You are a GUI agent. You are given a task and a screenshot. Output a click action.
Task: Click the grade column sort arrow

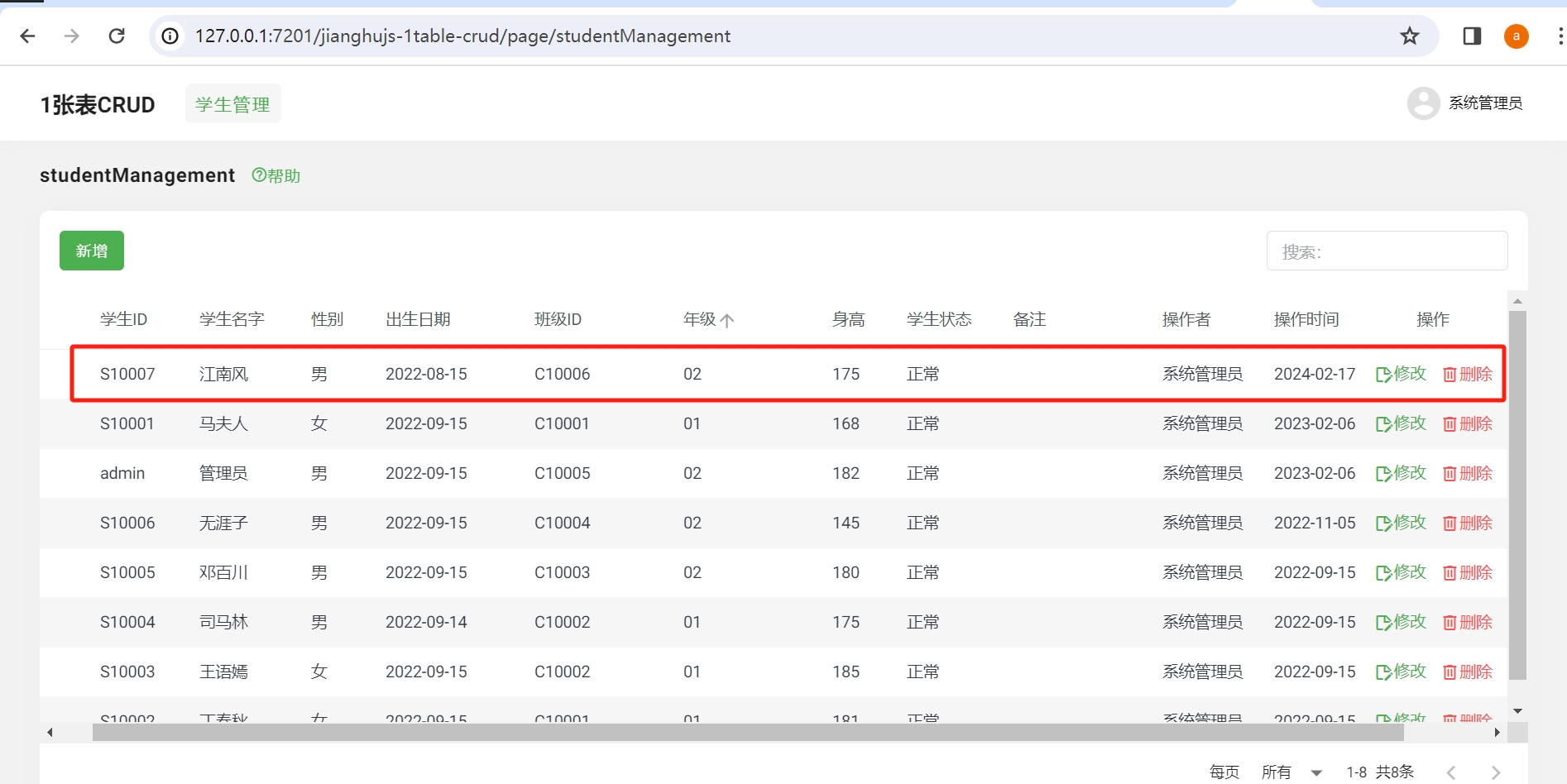(727, 321)
